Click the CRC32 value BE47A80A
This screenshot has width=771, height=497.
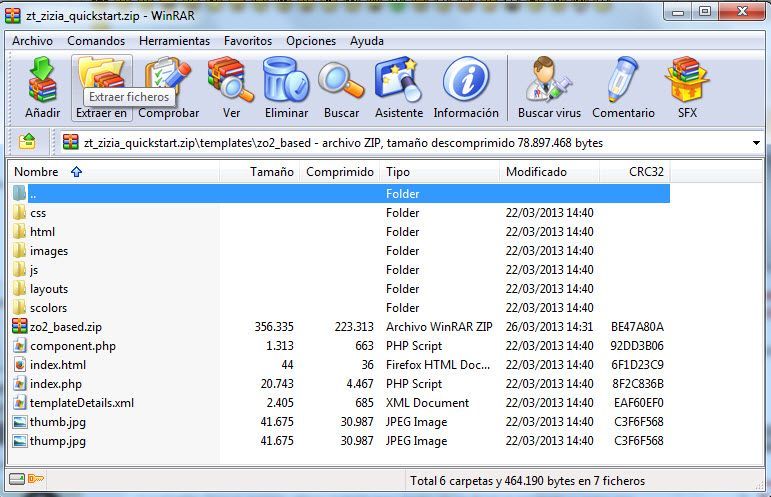tap(637, 327)
